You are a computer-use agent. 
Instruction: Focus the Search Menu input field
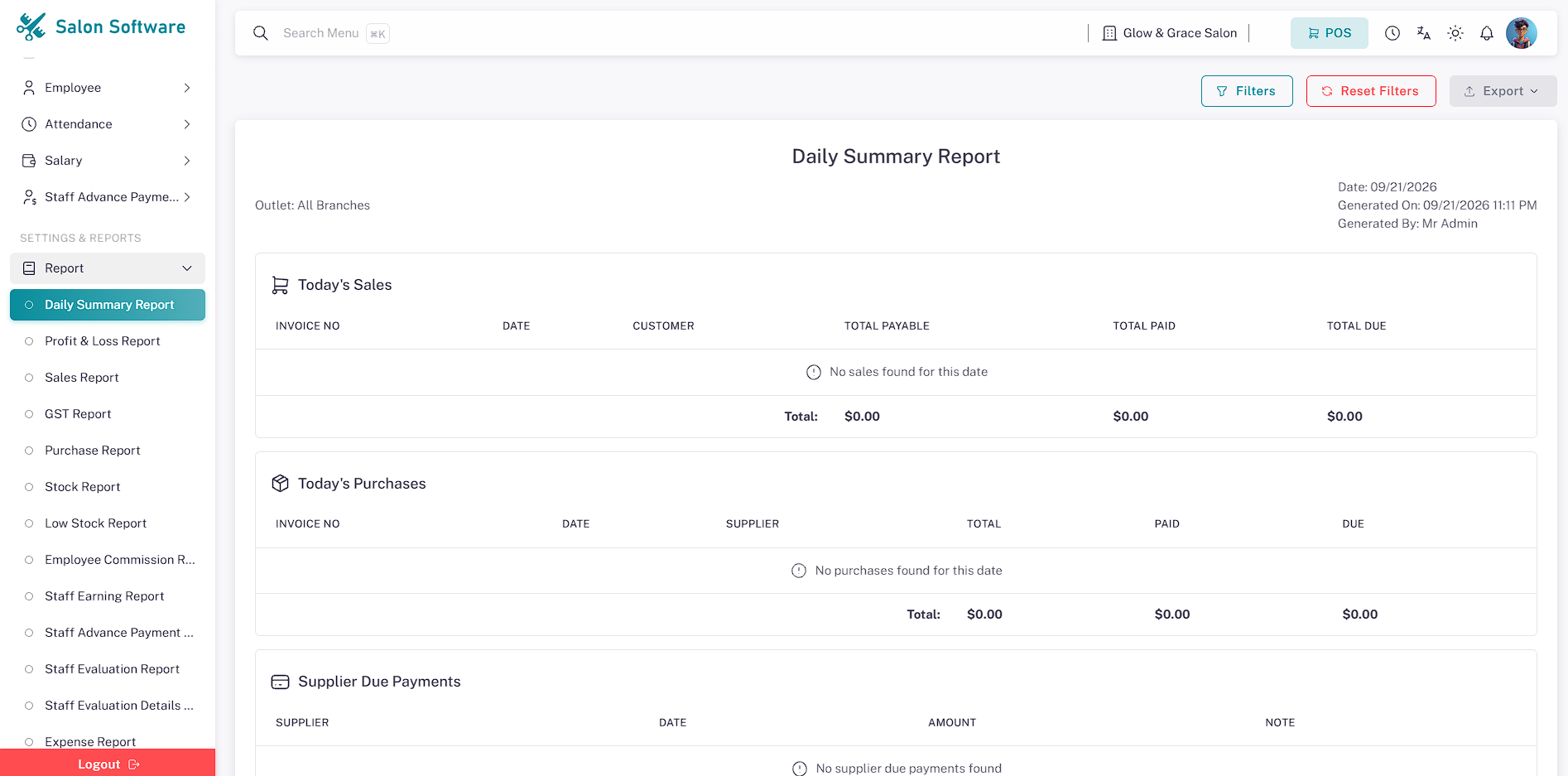(x=321, y=33)
